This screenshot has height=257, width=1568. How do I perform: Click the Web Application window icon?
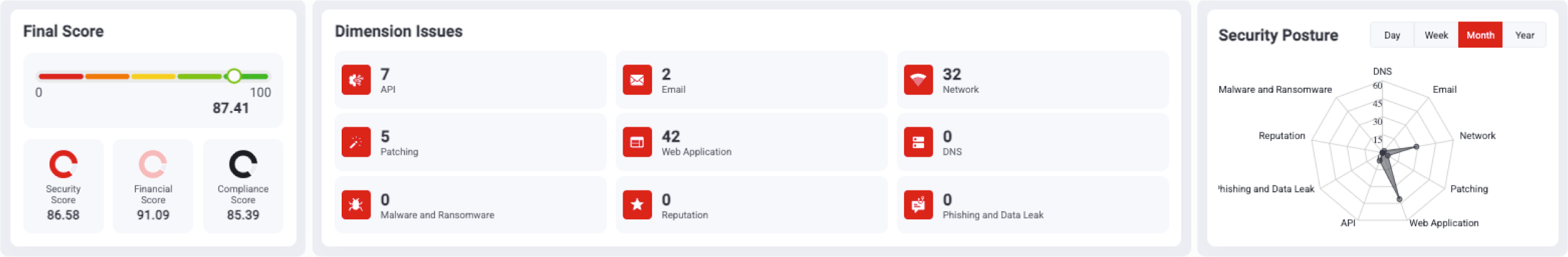click(x=637, y=142)
